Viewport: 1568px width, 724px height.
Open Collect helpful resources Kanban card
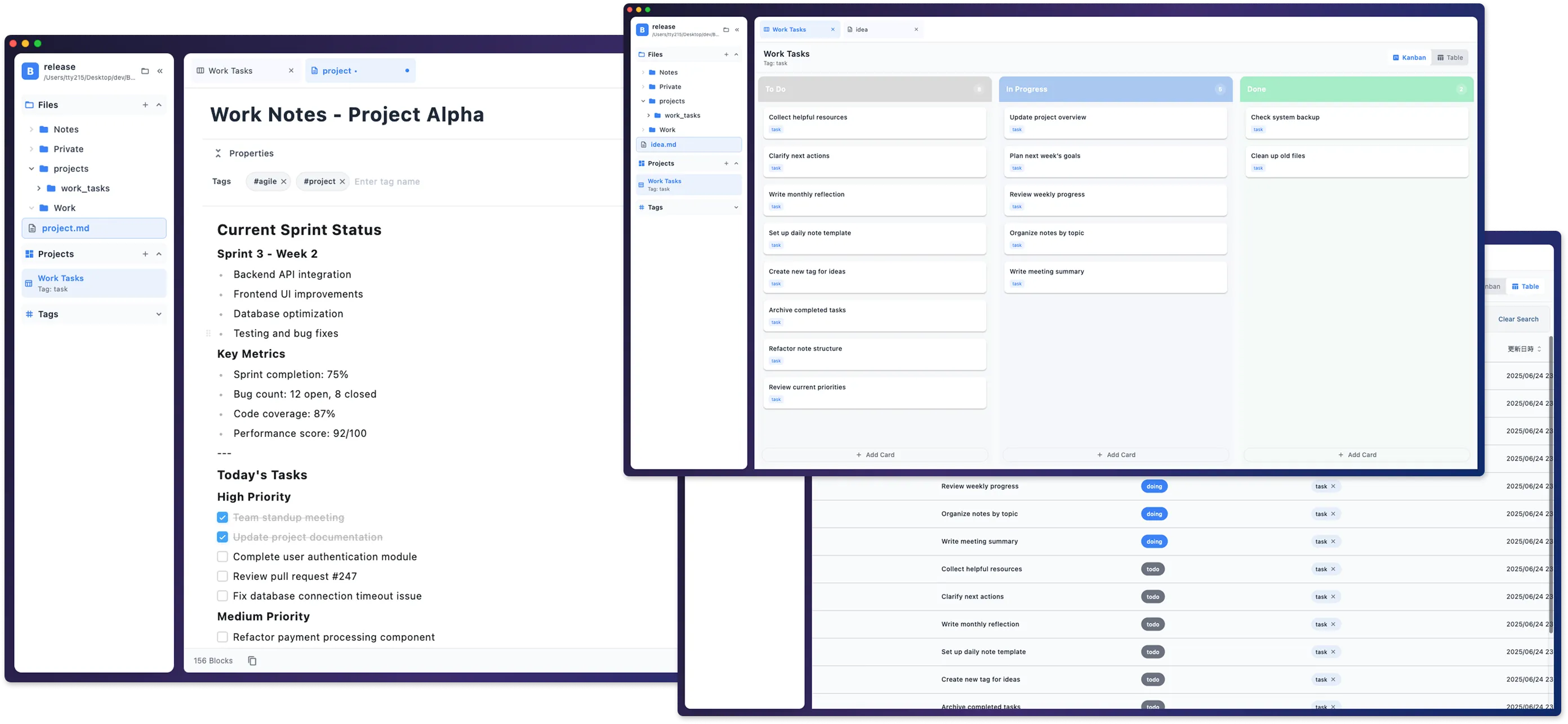[x=874, y=123]
